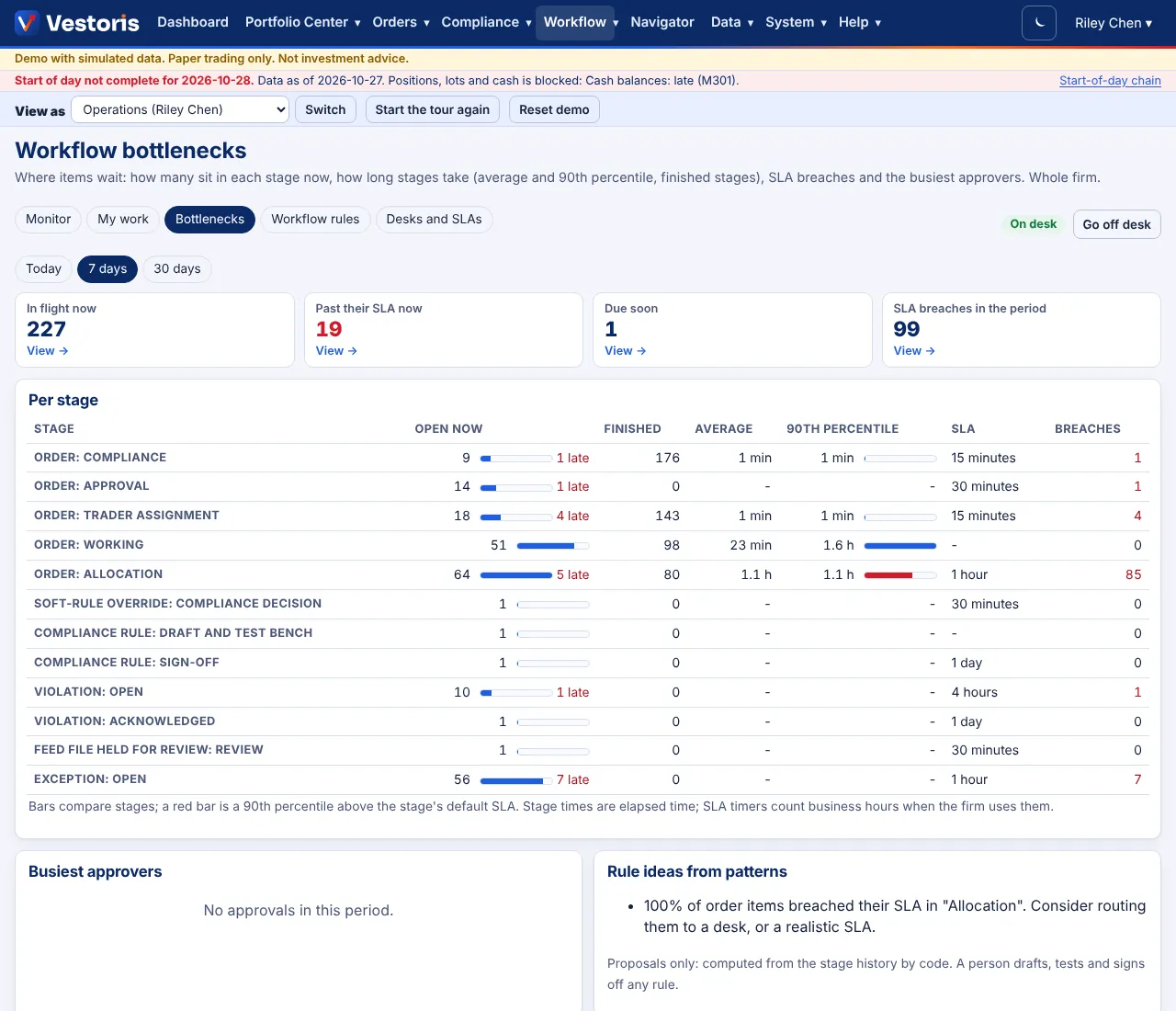Switch to the Monitor tab

48,219
